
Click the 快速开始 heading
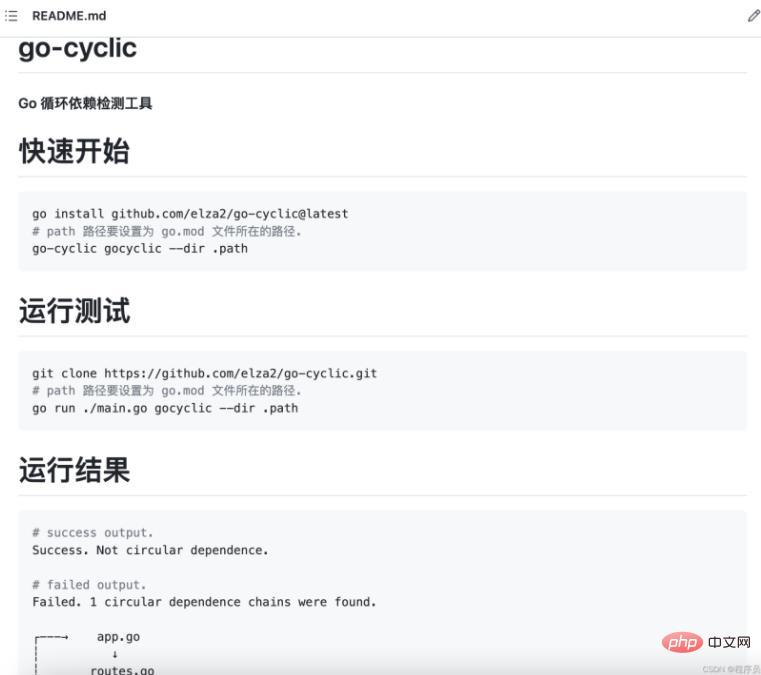[x=74, y=151]
